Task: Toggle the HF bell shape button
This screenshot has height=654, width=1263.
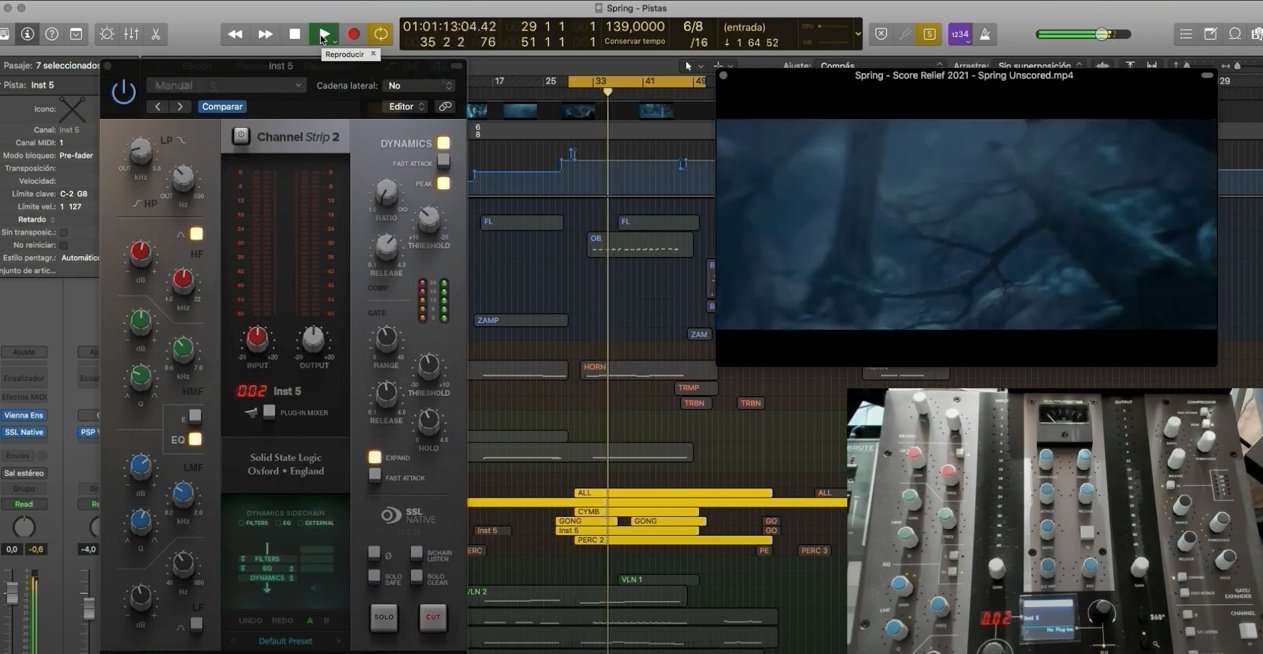Action: tap(196, 234)
